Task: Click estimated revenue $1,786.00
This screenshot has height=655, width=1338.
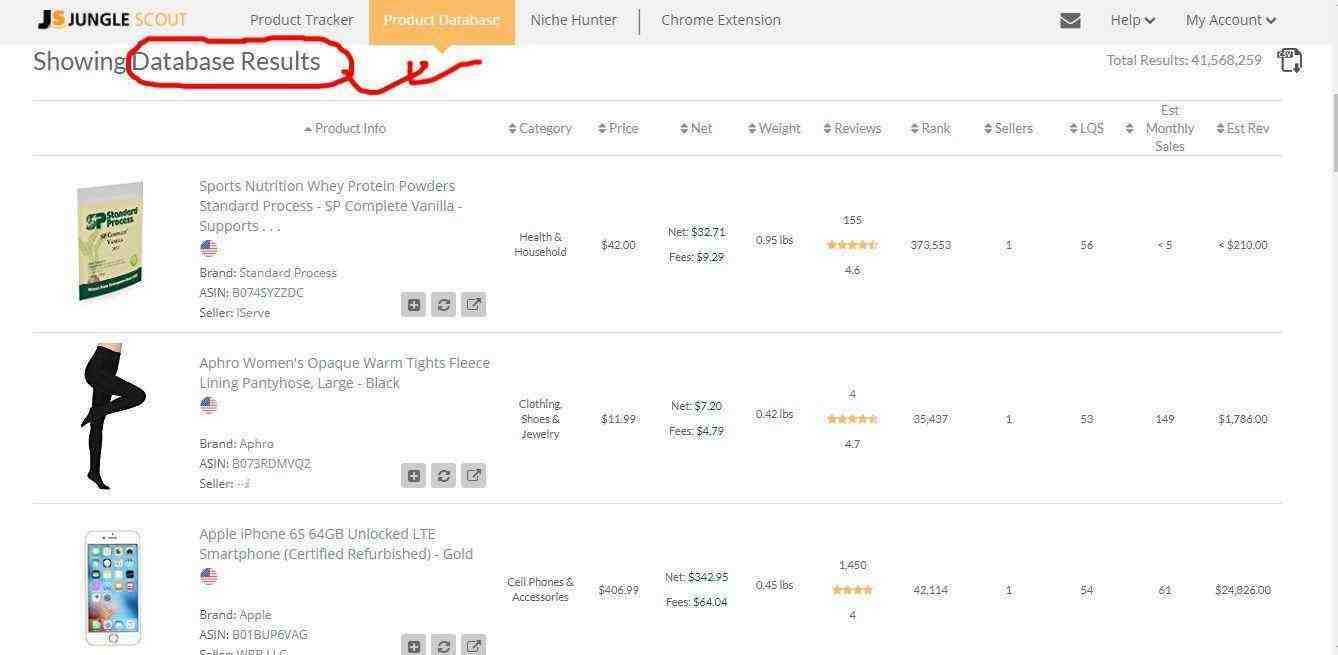Action: coord(1243,419)
